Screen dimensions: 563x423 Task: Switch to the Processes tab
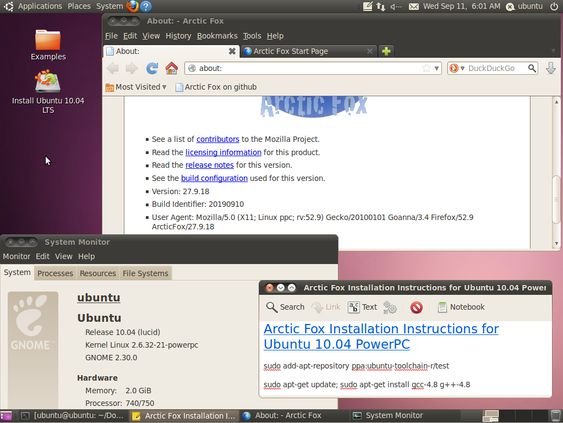point(55,273)
